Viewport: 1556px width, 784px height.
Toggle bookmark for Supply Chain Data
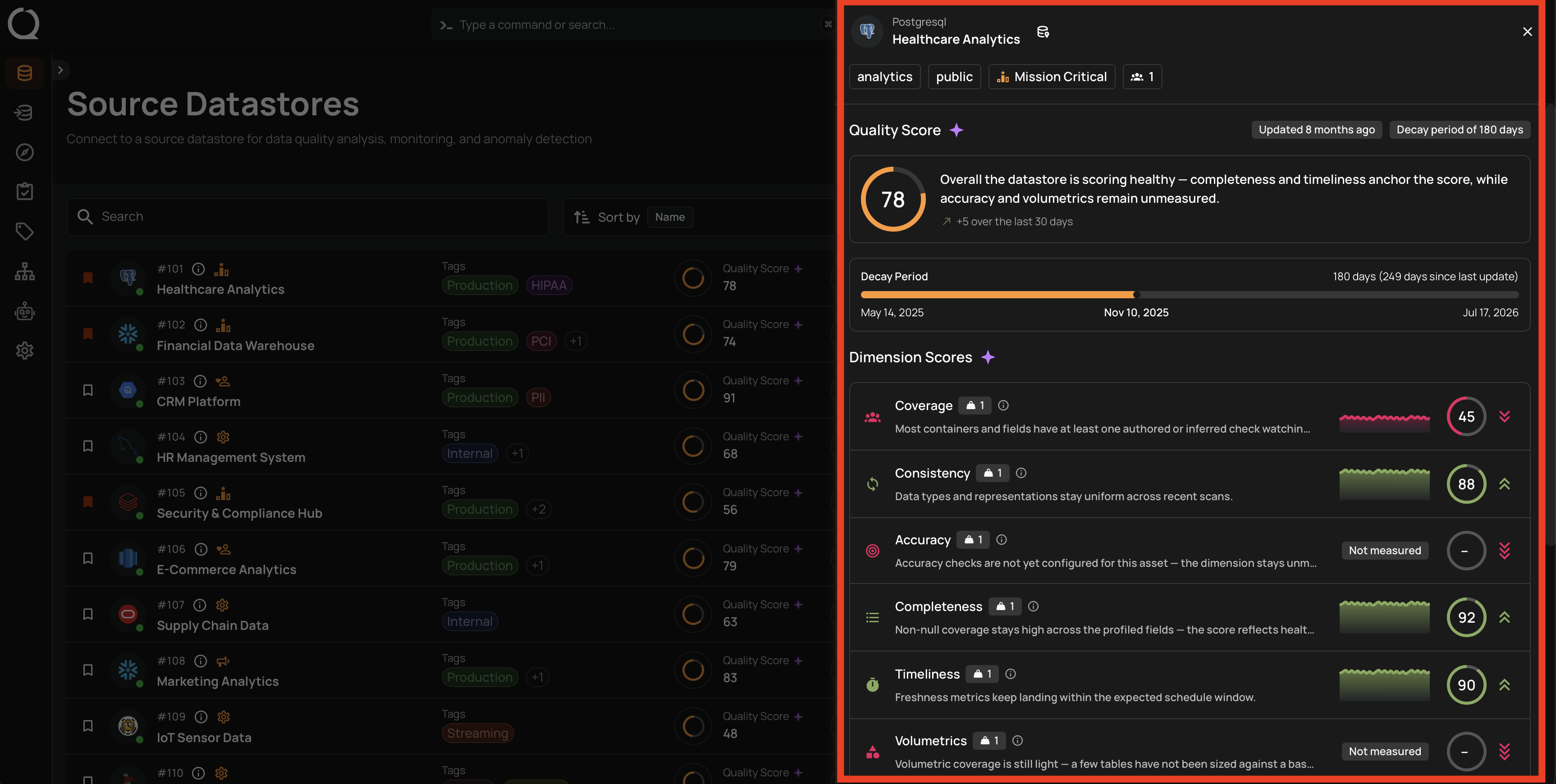coord(87,614)
